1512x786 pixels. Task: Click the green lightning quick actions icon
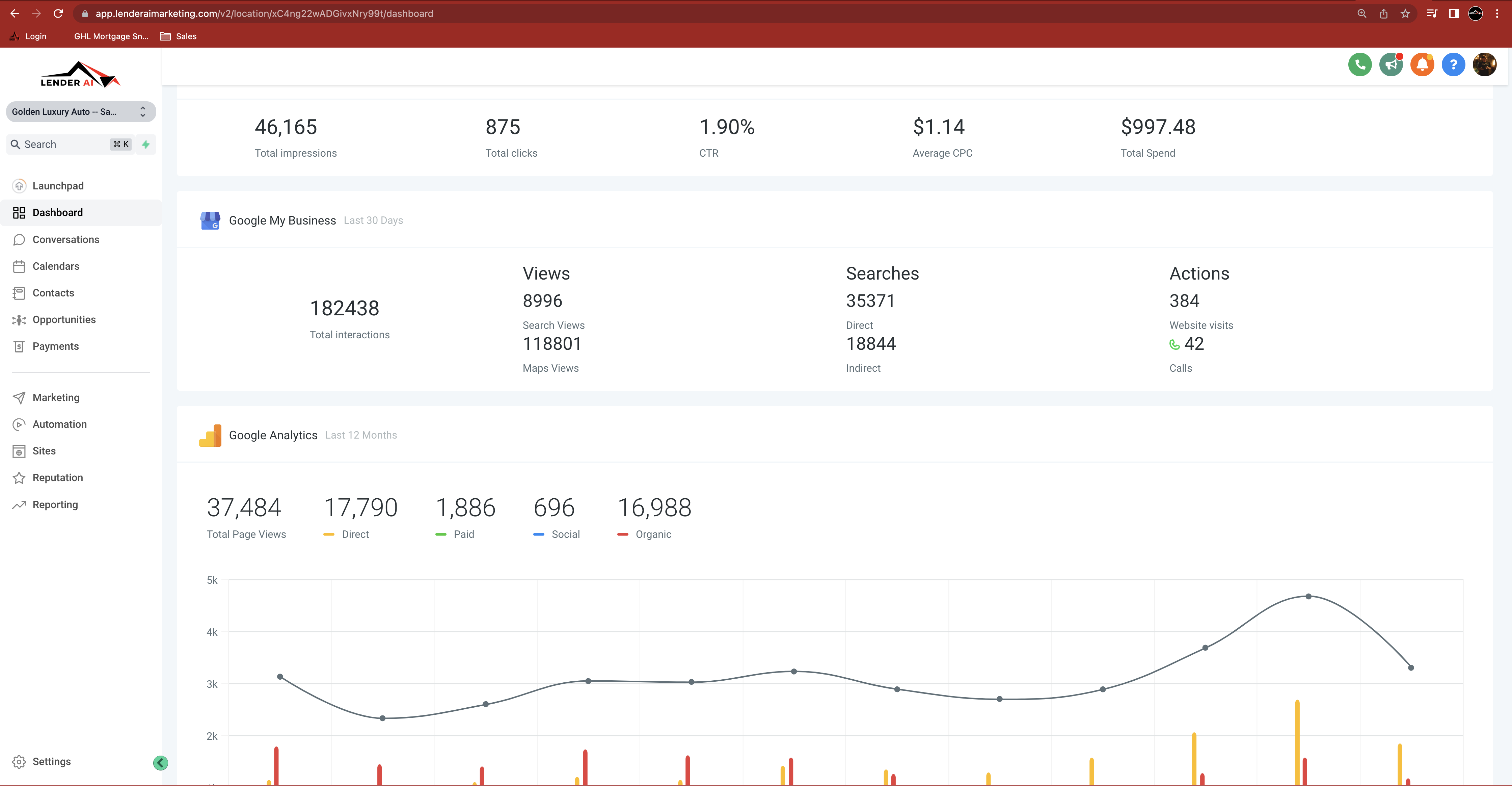pyautogui.click(x=145, y=145)
